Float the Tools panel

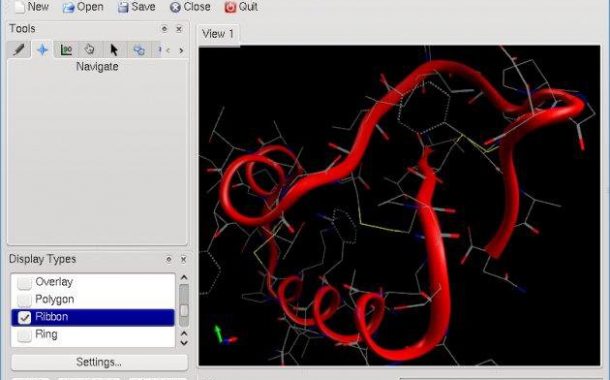coord(164,29)
